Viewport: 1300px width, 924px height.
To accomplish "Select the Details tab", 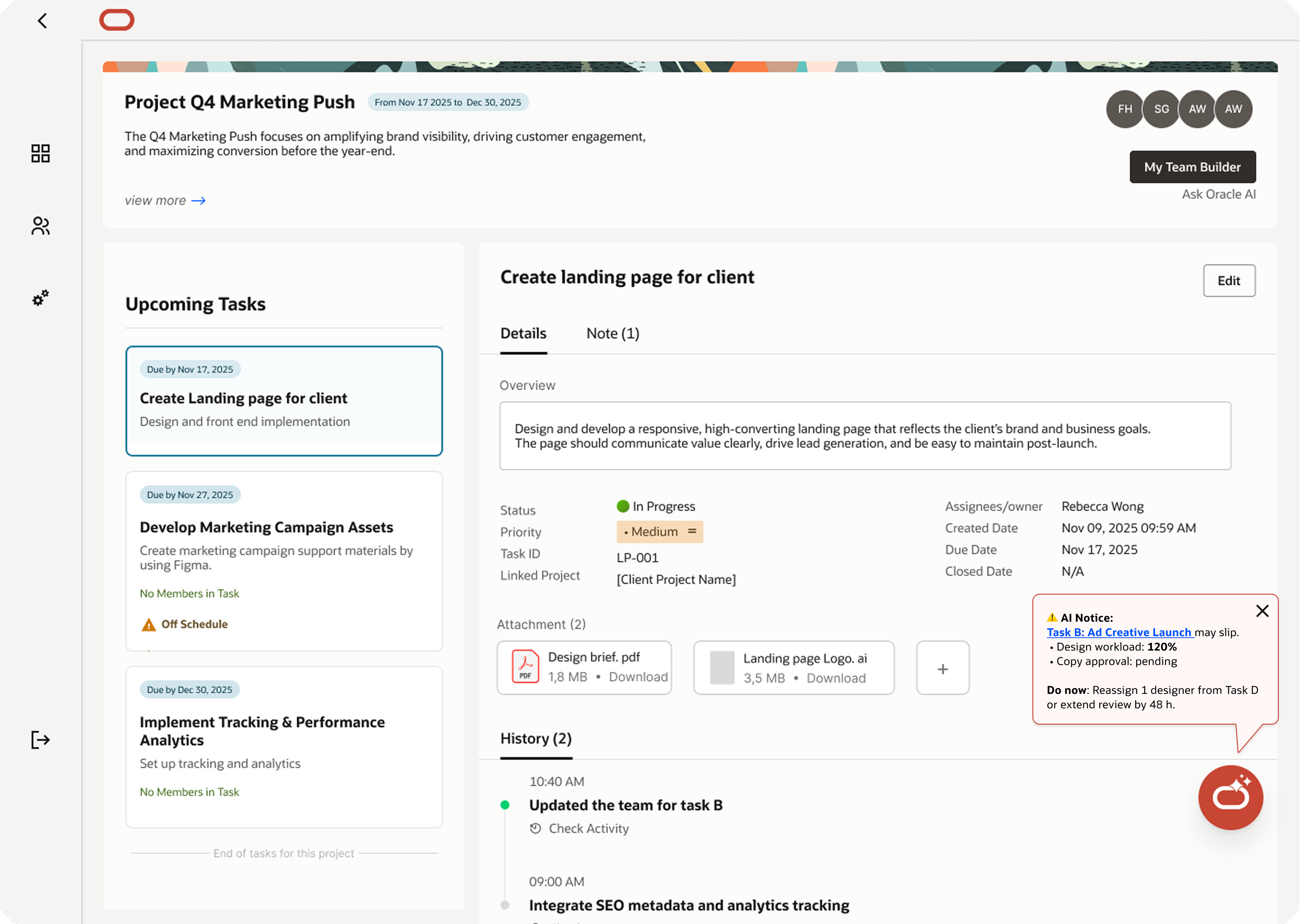I will [523, 333].
